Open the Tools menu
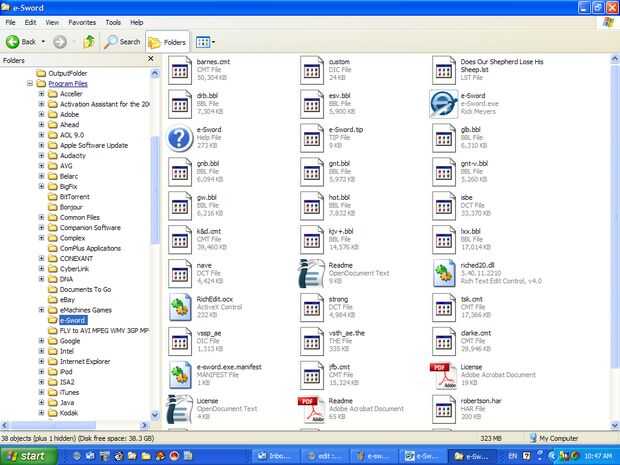The width and height of the screenshot is (620, 465). pos(113,22)
